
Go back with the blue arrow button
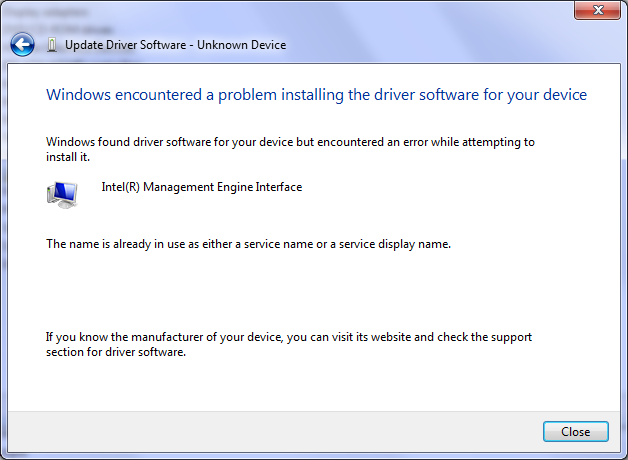[x=22, y=44]
